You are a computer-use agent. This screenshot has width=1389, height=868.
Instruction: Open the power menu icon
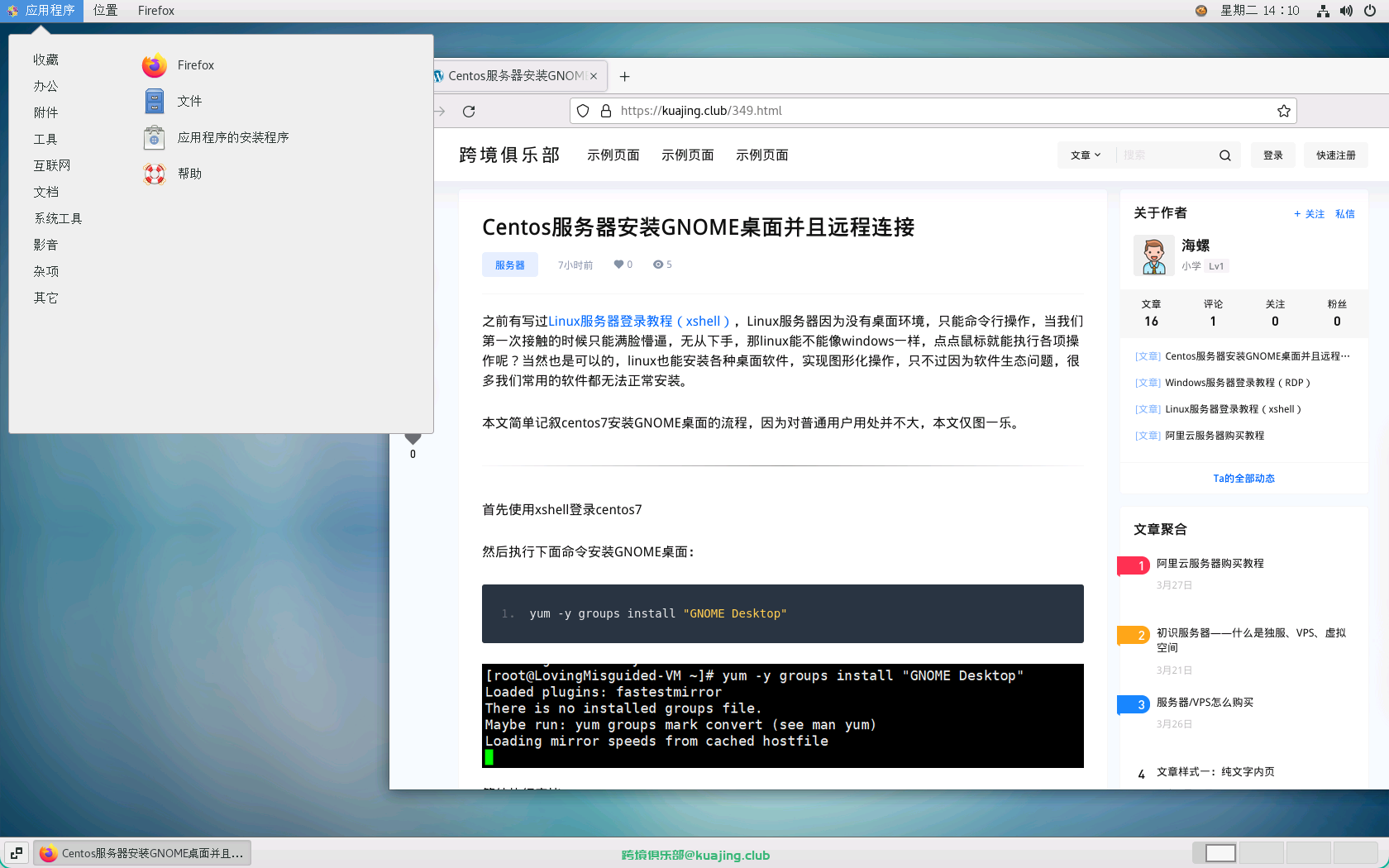point(1370,11)
